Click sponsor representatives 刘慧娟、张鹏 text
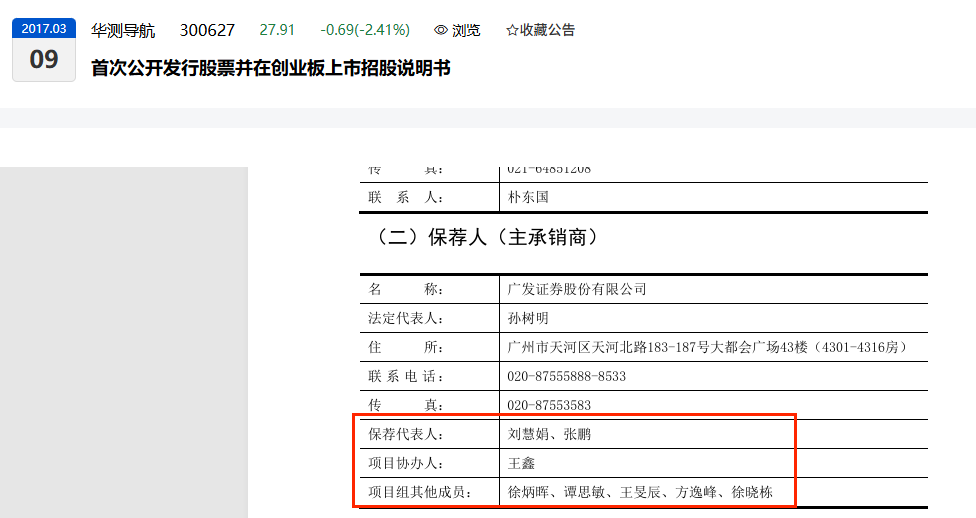This screenshot has width=976, height=518. coord(549,434)
